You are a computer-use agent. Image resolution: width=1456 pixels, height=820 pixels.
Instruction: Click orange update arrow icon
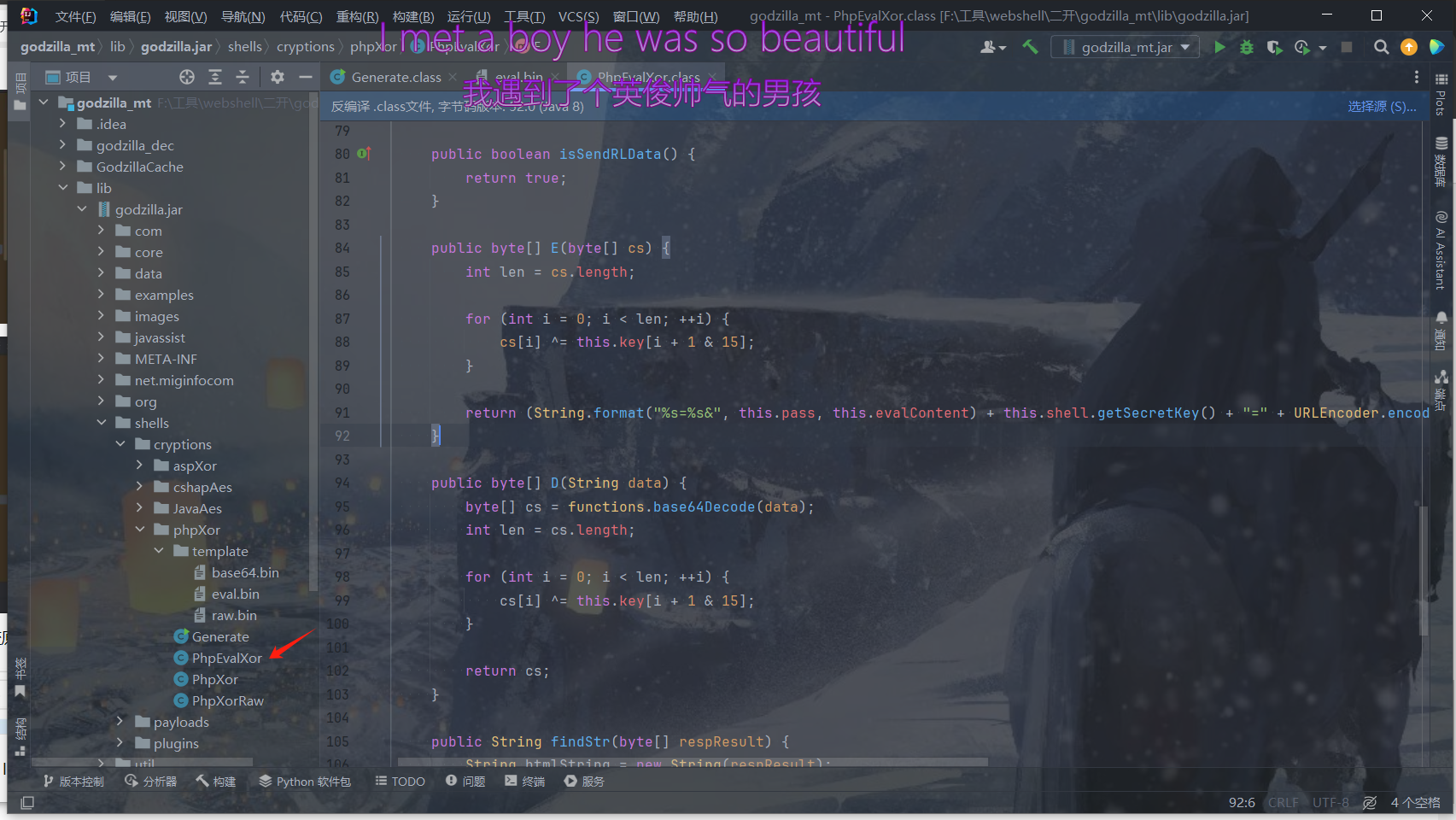coord(1409,47)
